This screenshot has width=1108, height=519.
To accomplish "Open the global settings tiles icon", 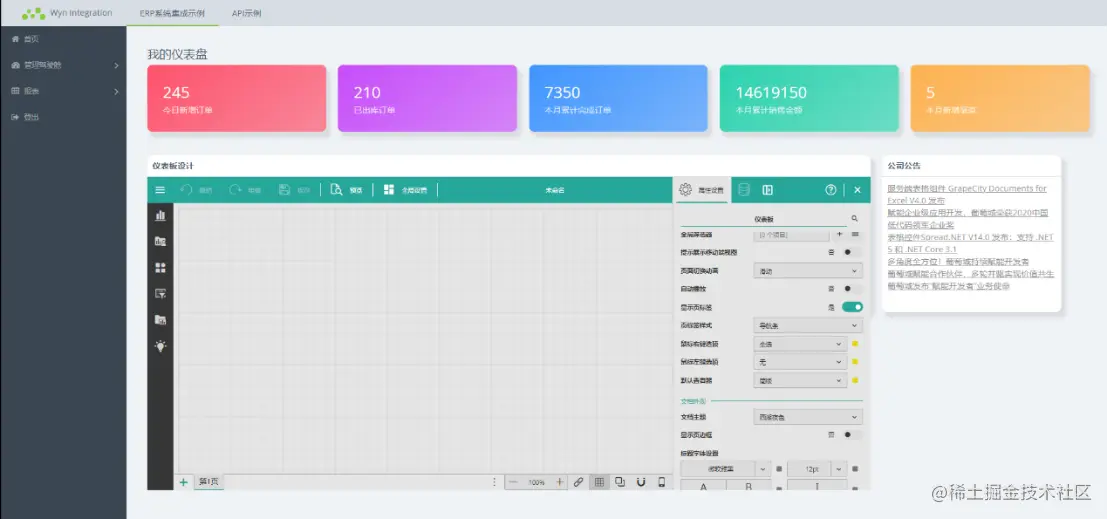I will point(389,189).
